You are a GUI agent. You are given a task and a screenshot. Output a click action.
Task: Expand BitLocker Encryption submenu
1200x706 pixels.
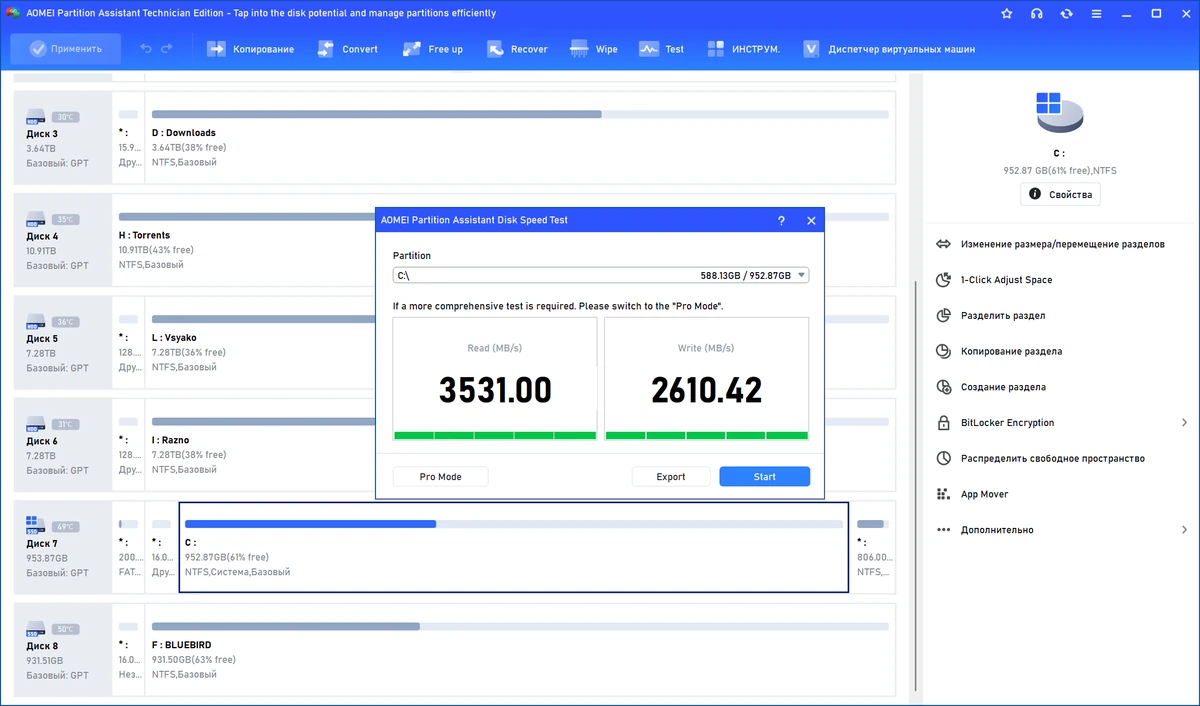[x=1063, y=423]
